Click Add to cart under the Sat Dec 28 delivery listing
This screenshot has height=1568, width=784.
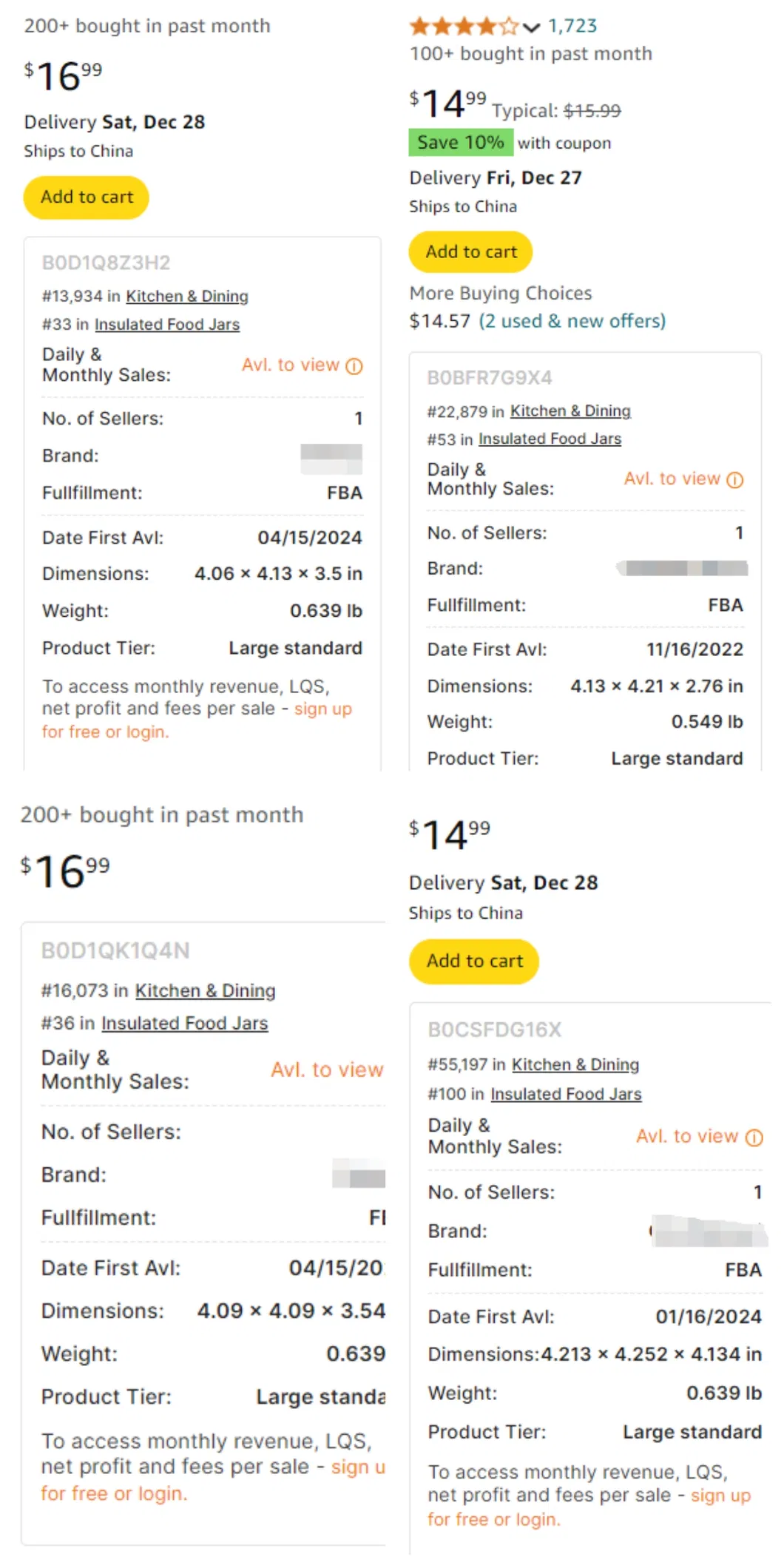[x=473, y=961]
